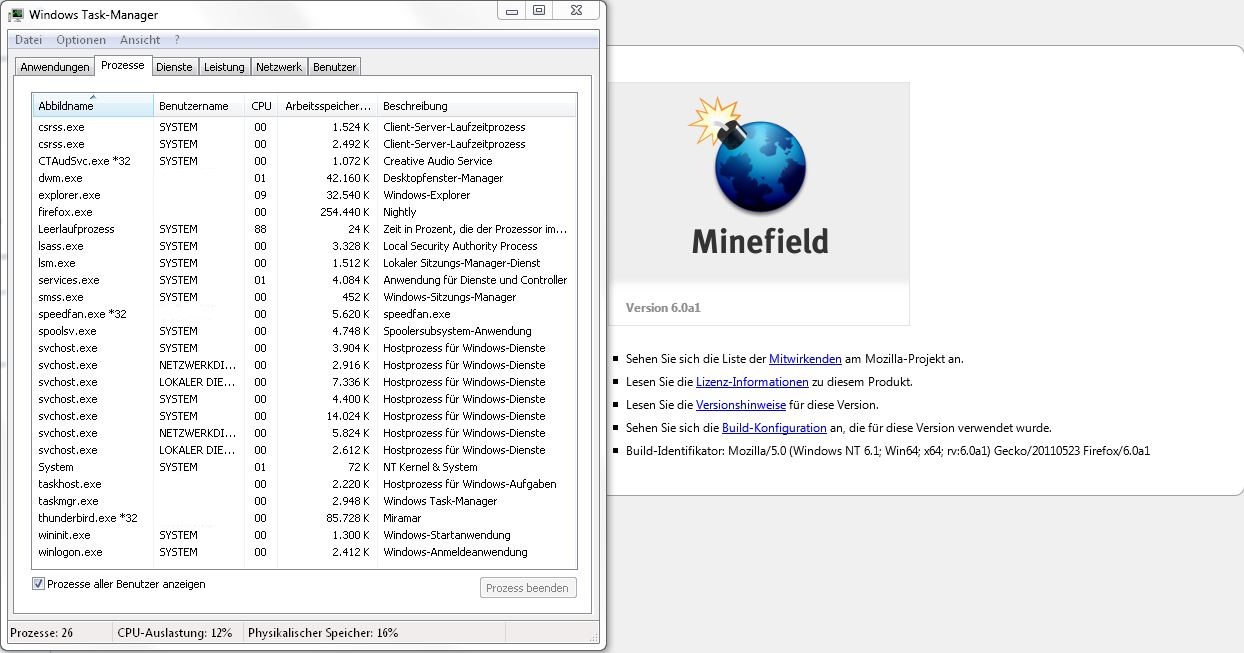The height and width of the screenshot is (653, 1244).
Task: Click the Minefield product name
Action: pyautogui.click(x=760, y=241)
